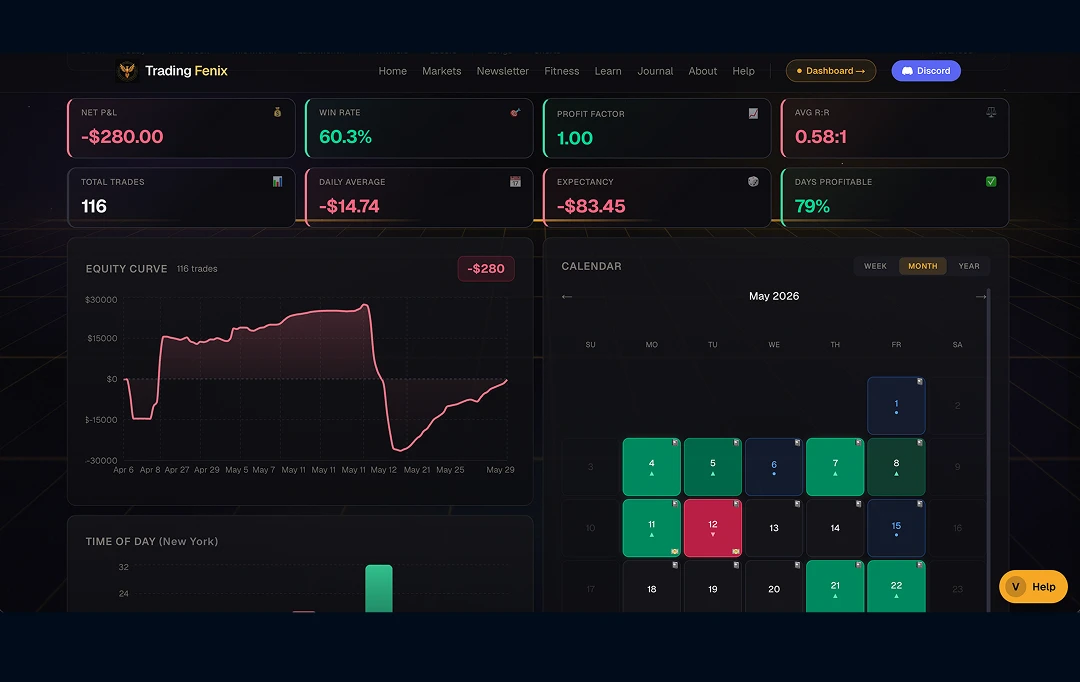This screenshot has width=1080, height=682.
Task: Click the Dashboard button
Action: click(831, 71)
